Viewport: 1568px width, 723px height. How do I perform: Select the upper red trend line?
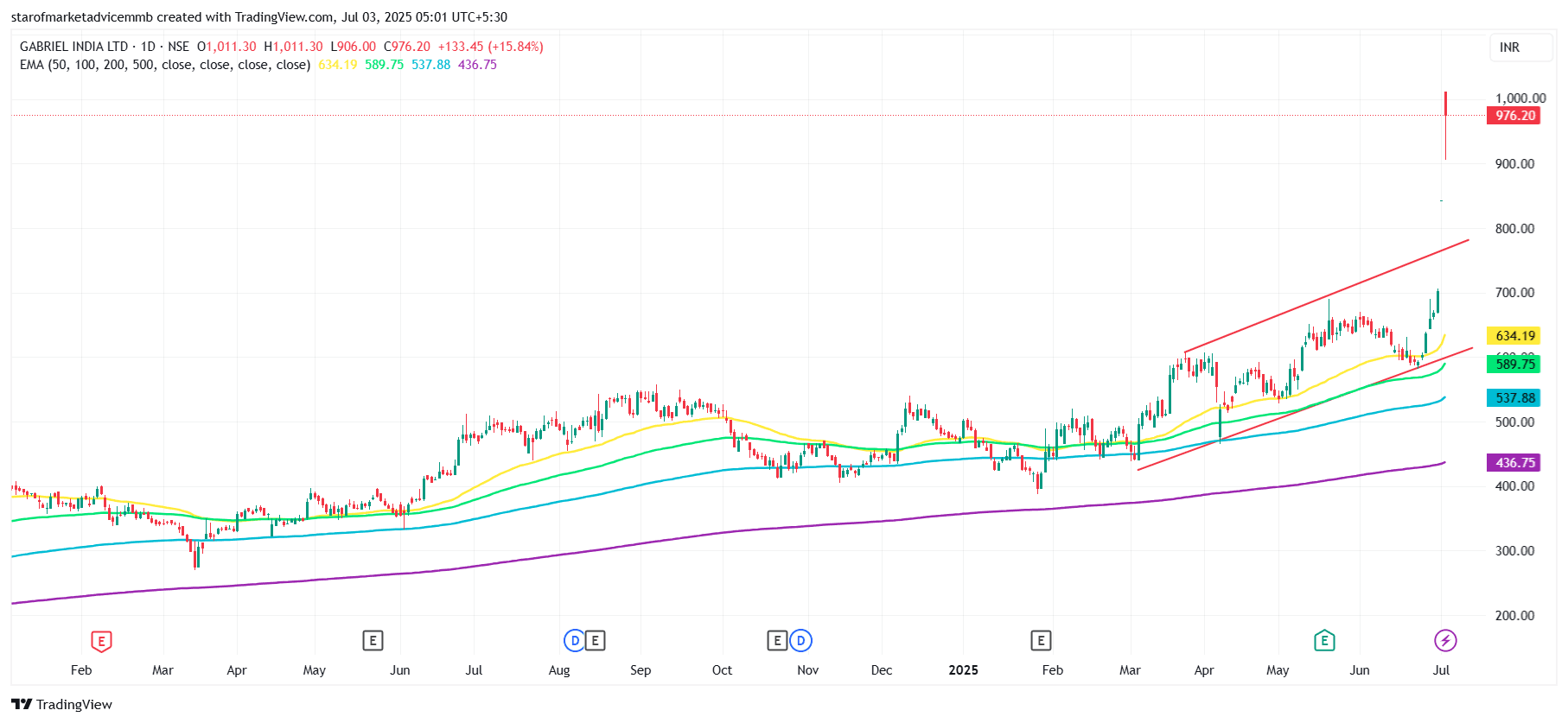pos(1327,296)
